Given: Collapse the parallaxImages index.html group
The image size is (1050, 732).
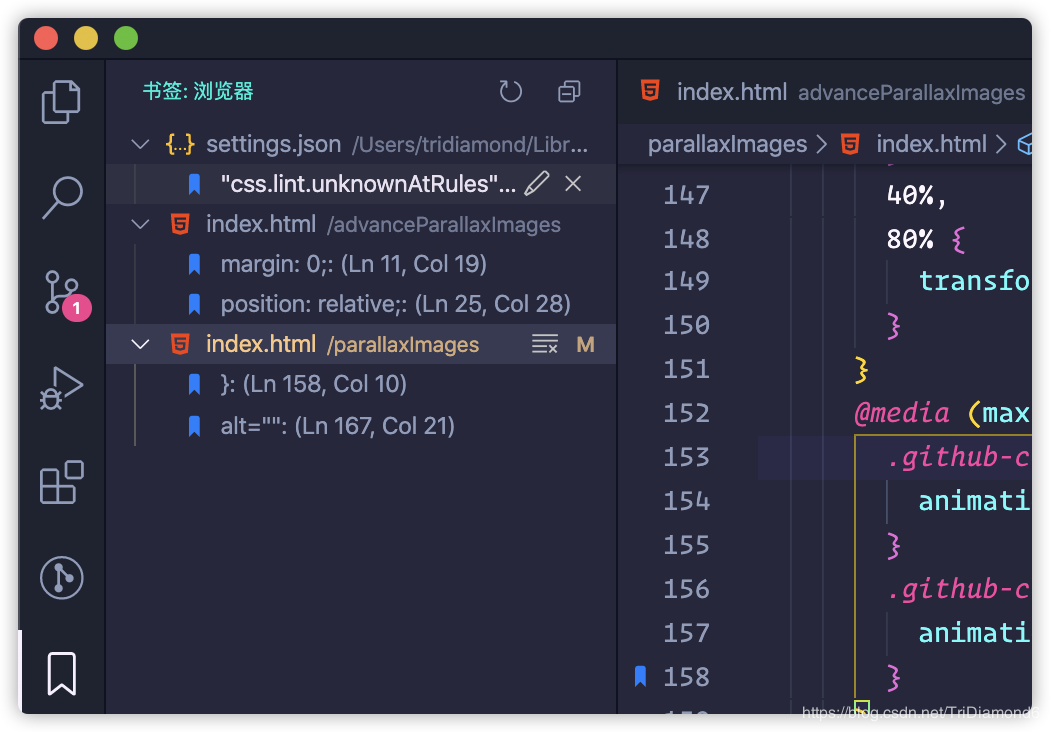Looking at the screenshot, I should click(140, 344).
